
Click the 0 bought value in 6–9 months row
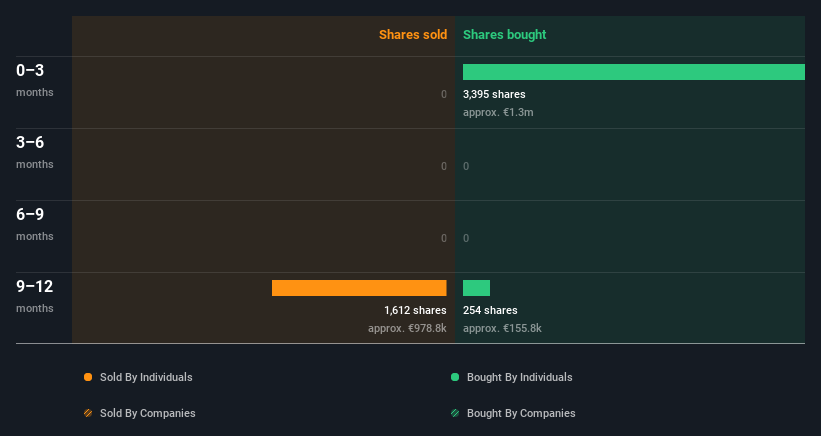pyautogui.click(x=466, y=238)
